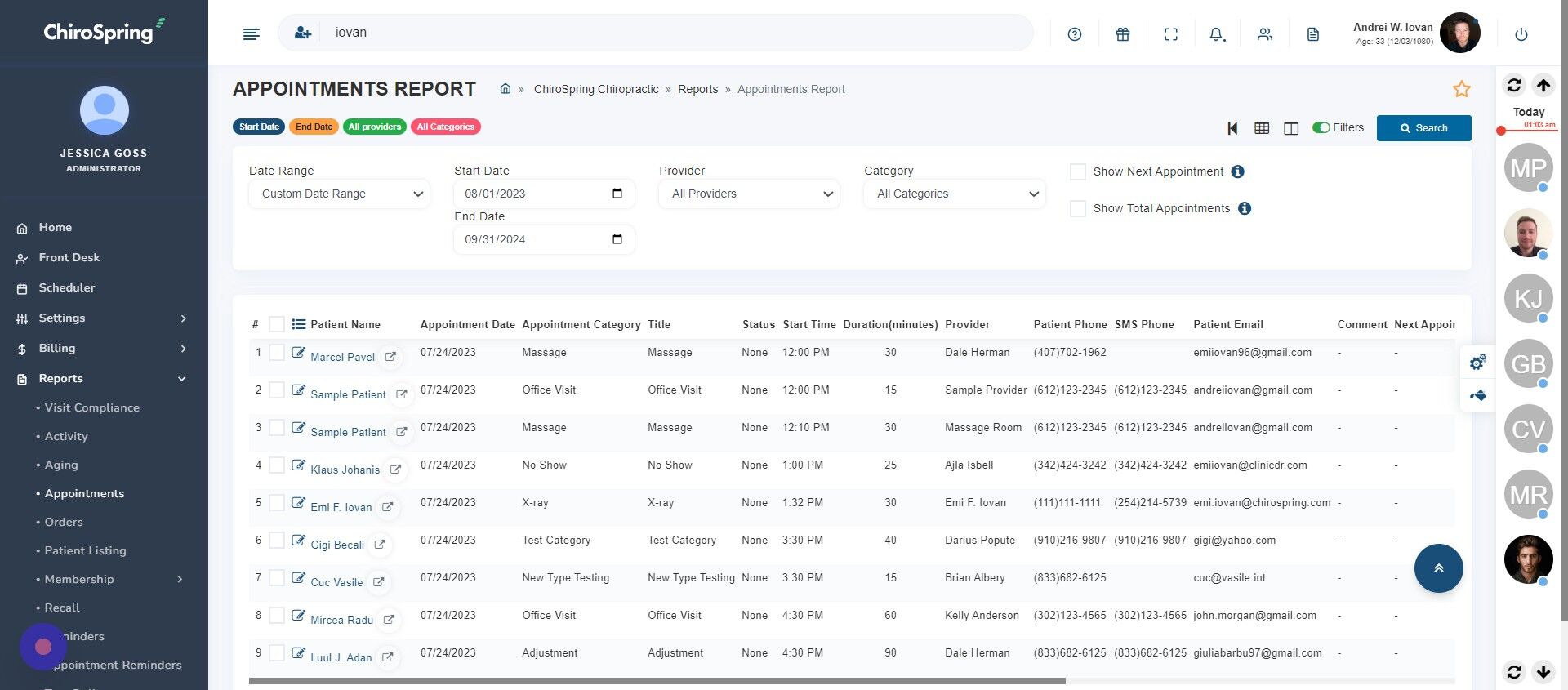1568x690 pixels.
Task: Click the add patient icon in search bar
Action: pos(303,33)
